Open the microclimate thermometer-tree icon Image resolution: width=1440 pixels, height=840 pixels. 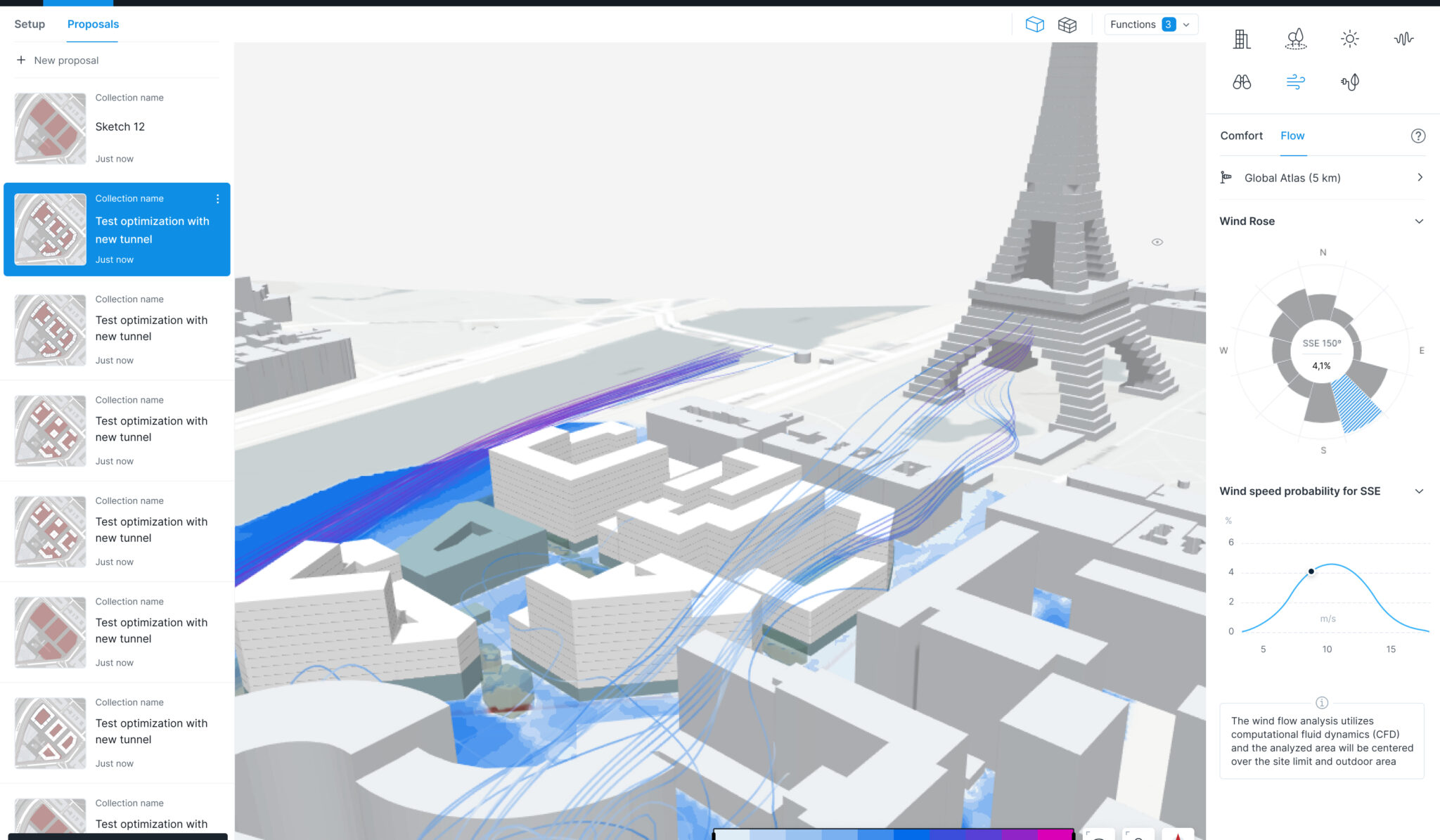coord(1349,82)
